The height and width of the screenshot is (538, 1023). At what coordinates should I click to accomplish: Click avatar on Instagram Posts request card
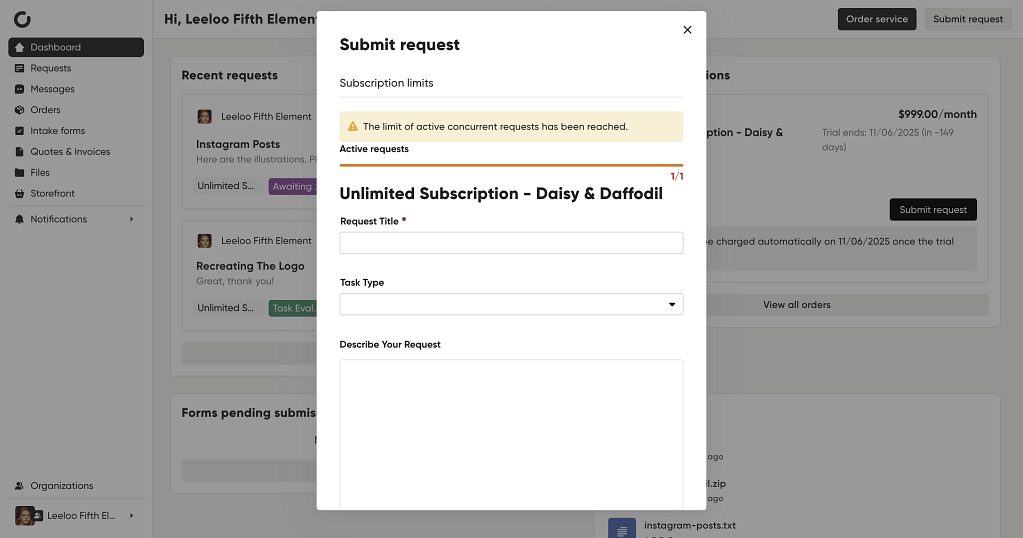click(205, 117)
